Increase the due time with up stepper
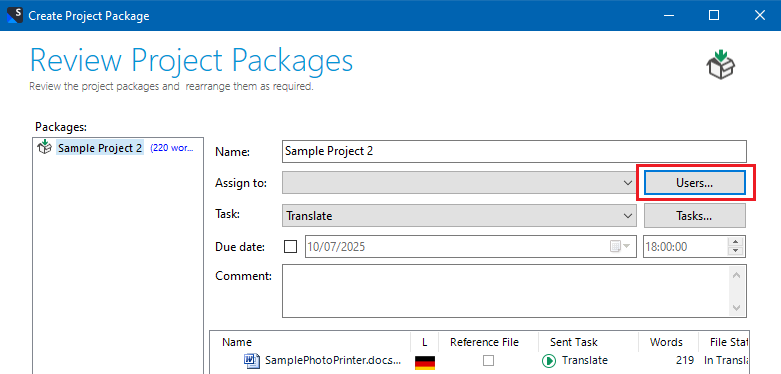Image resolution: width=781 pixels, height=374 pixels. (x=736, y=242)
